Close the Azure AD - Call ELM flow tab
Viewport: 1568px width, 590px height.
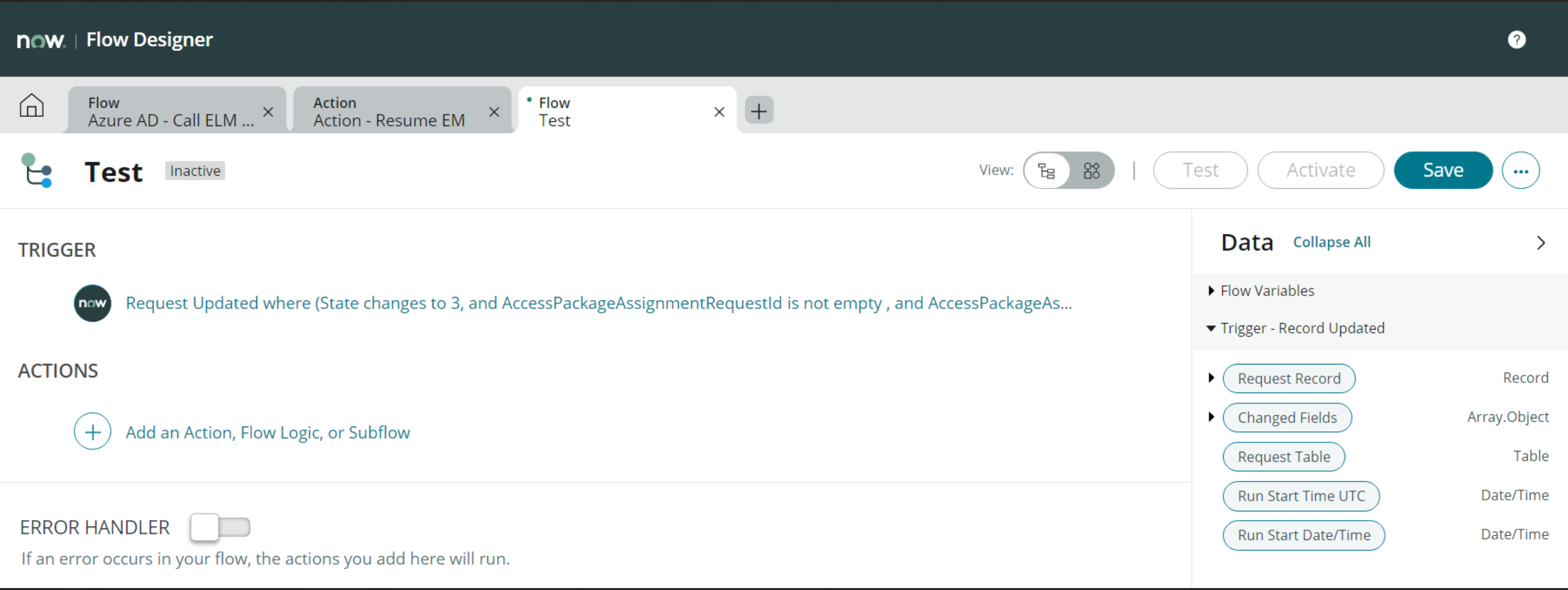pyautogui.click(x=268, y=112)
